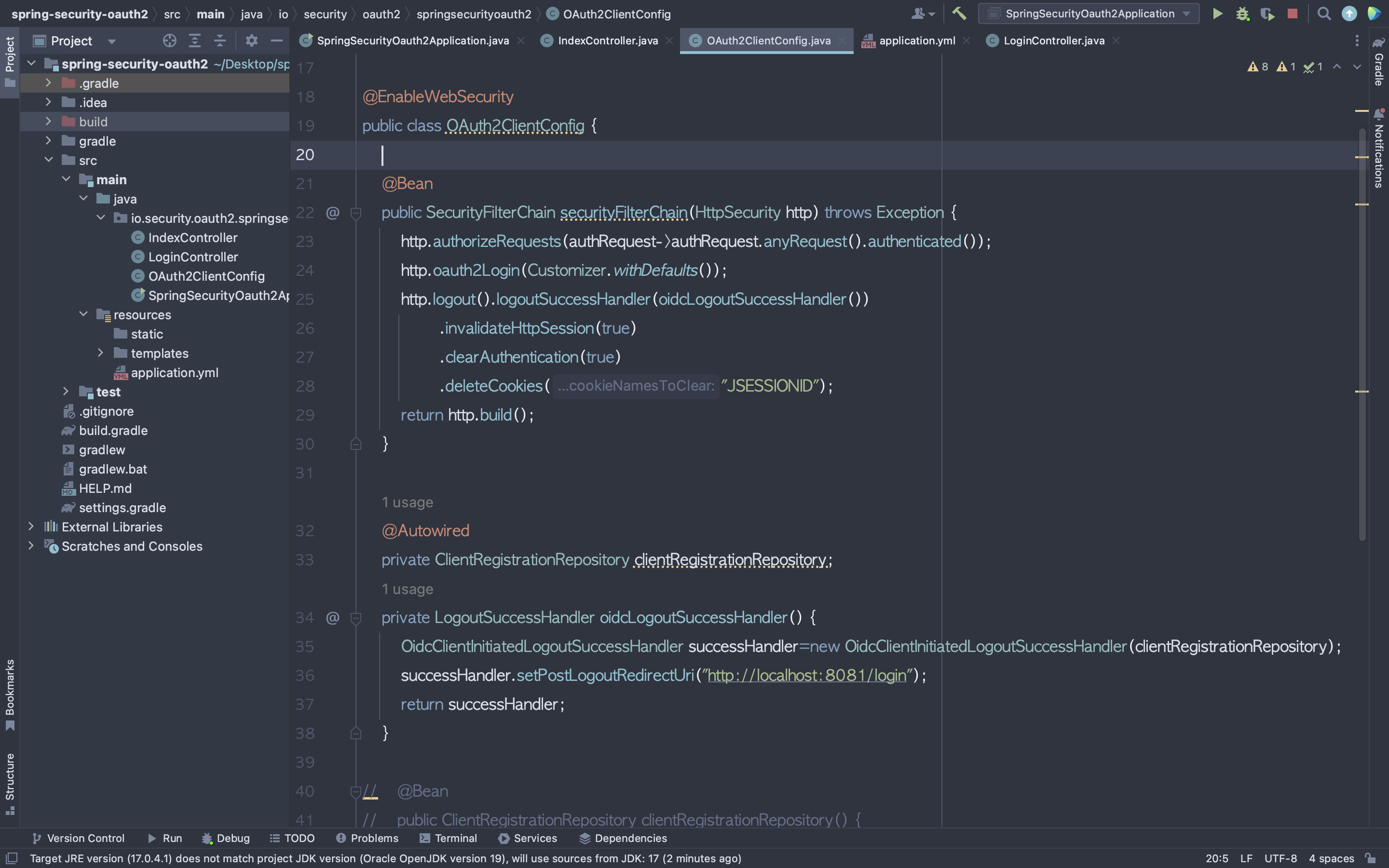The image size is (1389, 868).
Task: Expand the templates folder
Action: (x=100, y=353)
